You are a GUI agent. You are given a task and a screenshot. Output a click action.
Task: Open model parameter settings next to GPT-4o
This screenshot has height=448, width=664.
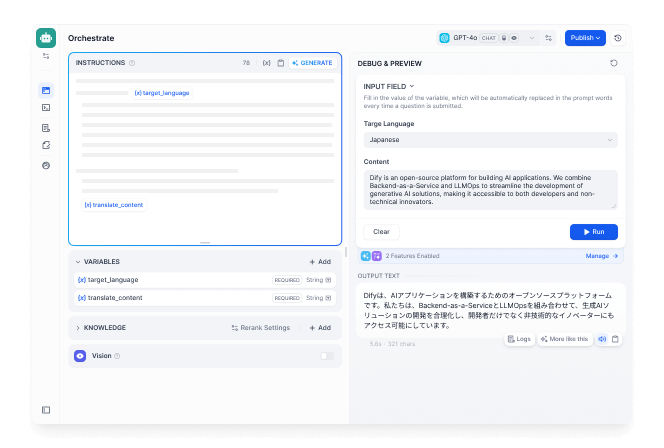(548, 38)
